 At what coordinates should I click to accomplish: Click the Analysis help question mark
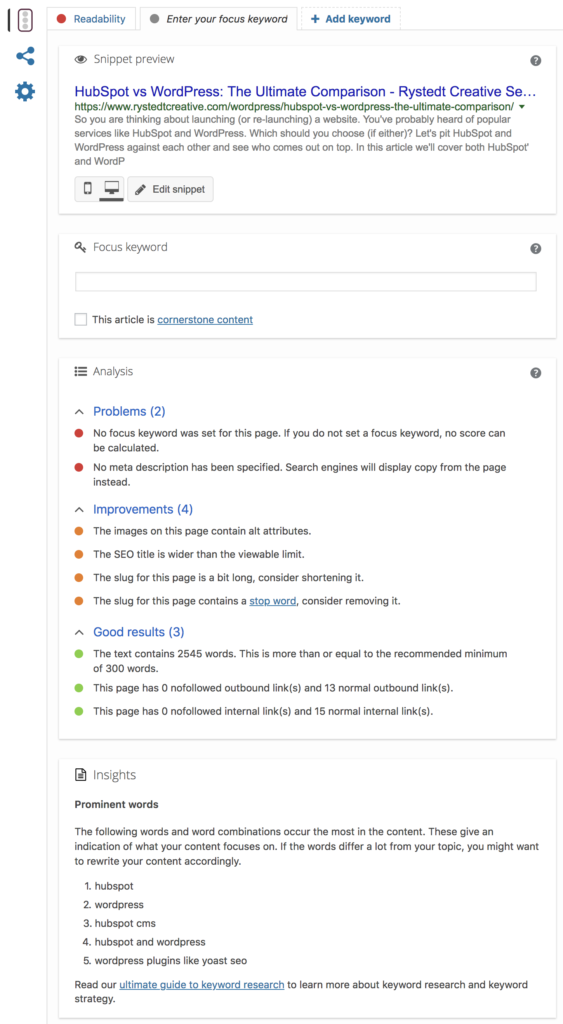(x=536, y=373)
